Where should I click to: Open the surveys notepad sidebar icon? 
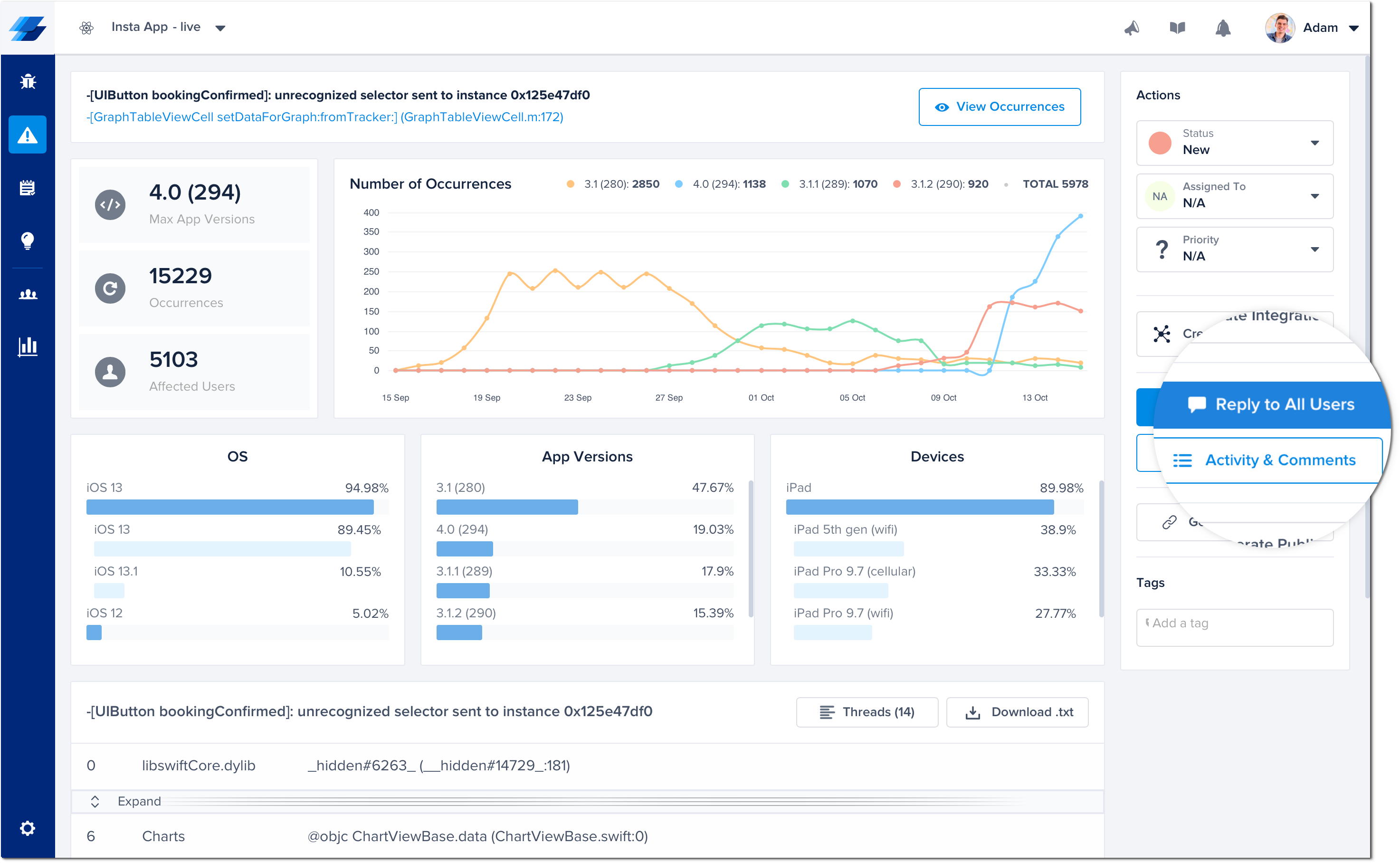[28, 188]
